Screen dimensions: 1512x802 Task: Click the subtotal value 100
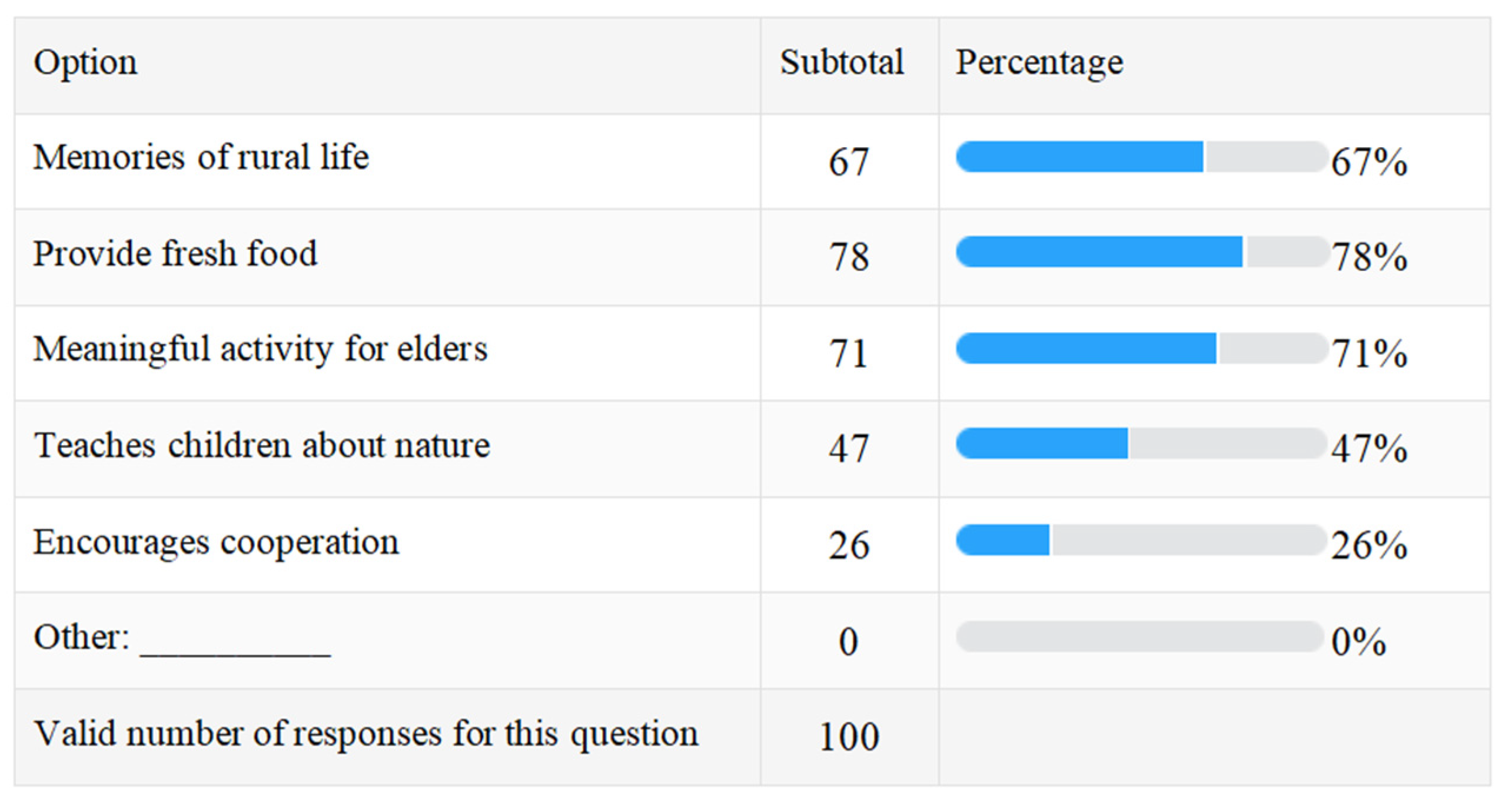[x=849, y=737]
